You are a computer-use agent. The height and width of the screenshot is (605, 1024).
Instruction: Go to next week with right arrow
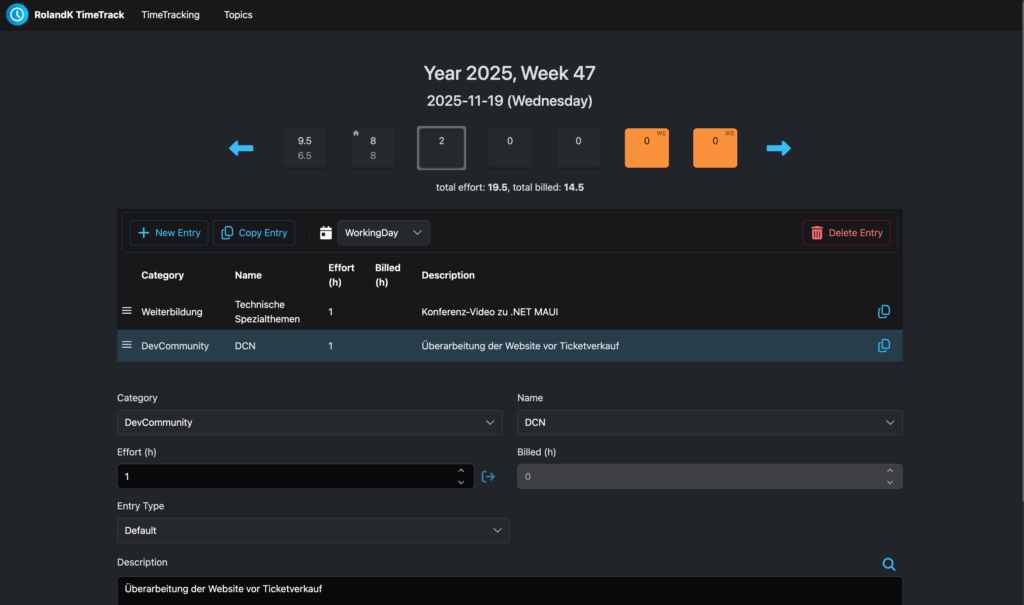pos(778,148)
